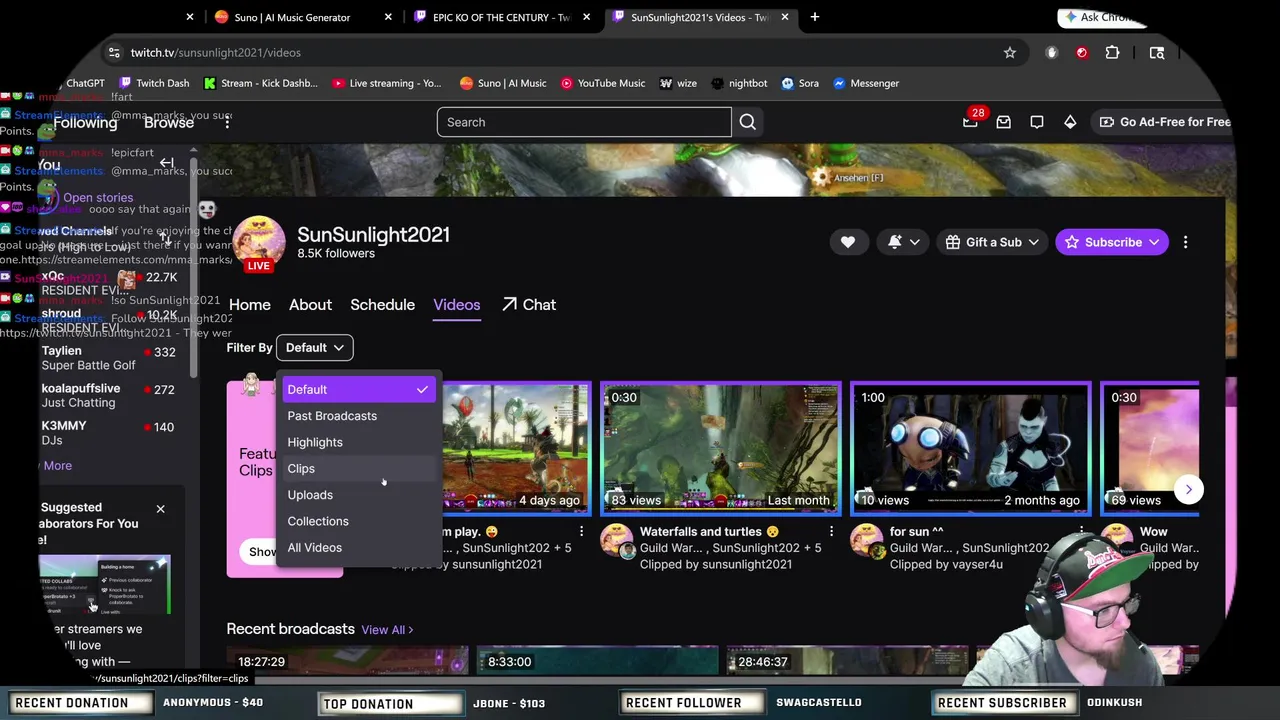The width and height of the screenshot is (1280, 720).
Task: Click Following in top navigation
Action: click(85, 122)
